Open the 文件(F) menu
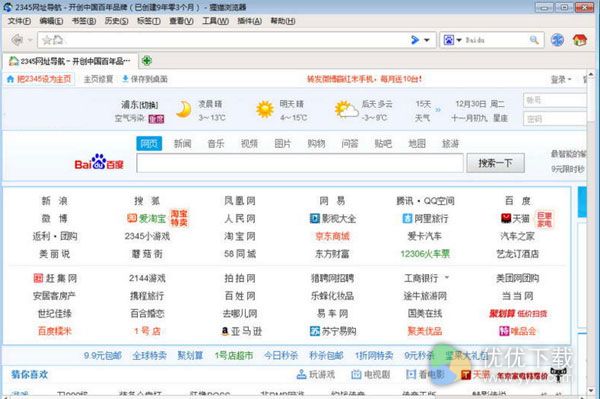This screenshot has width=600, height=399. (x=19, y=21)
